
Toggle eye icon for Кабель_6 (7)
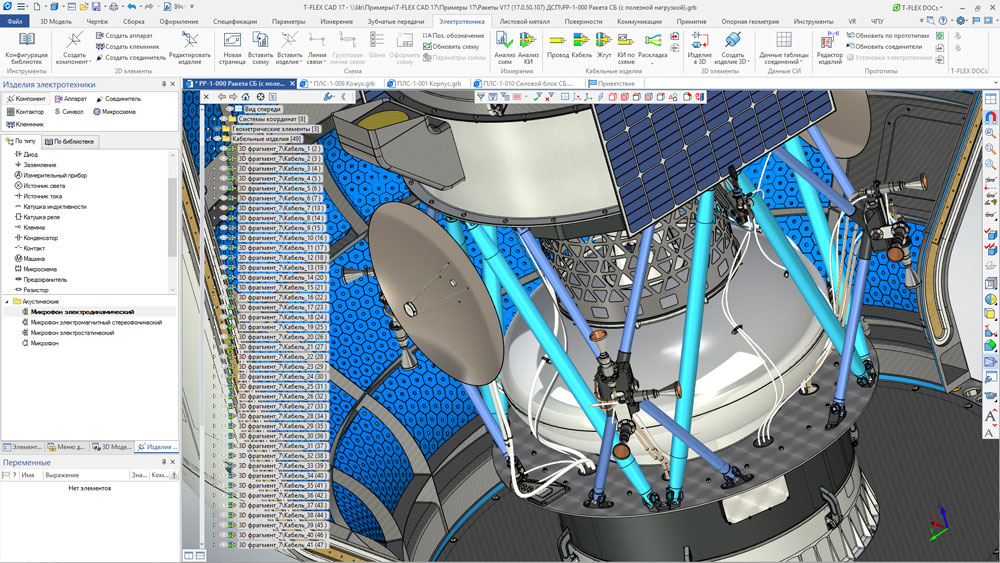click(224, 198)
